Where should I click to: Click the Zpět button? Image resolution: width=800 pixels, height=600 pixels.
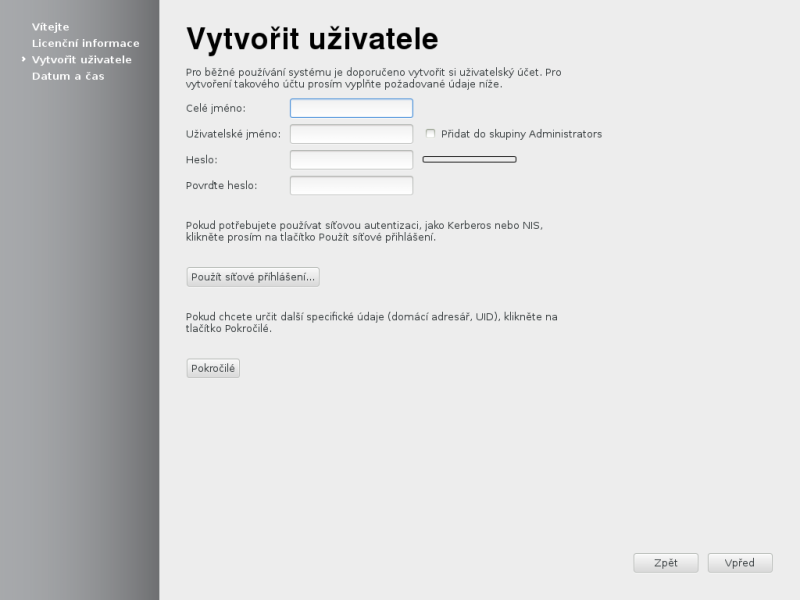(x=665, y=562)
